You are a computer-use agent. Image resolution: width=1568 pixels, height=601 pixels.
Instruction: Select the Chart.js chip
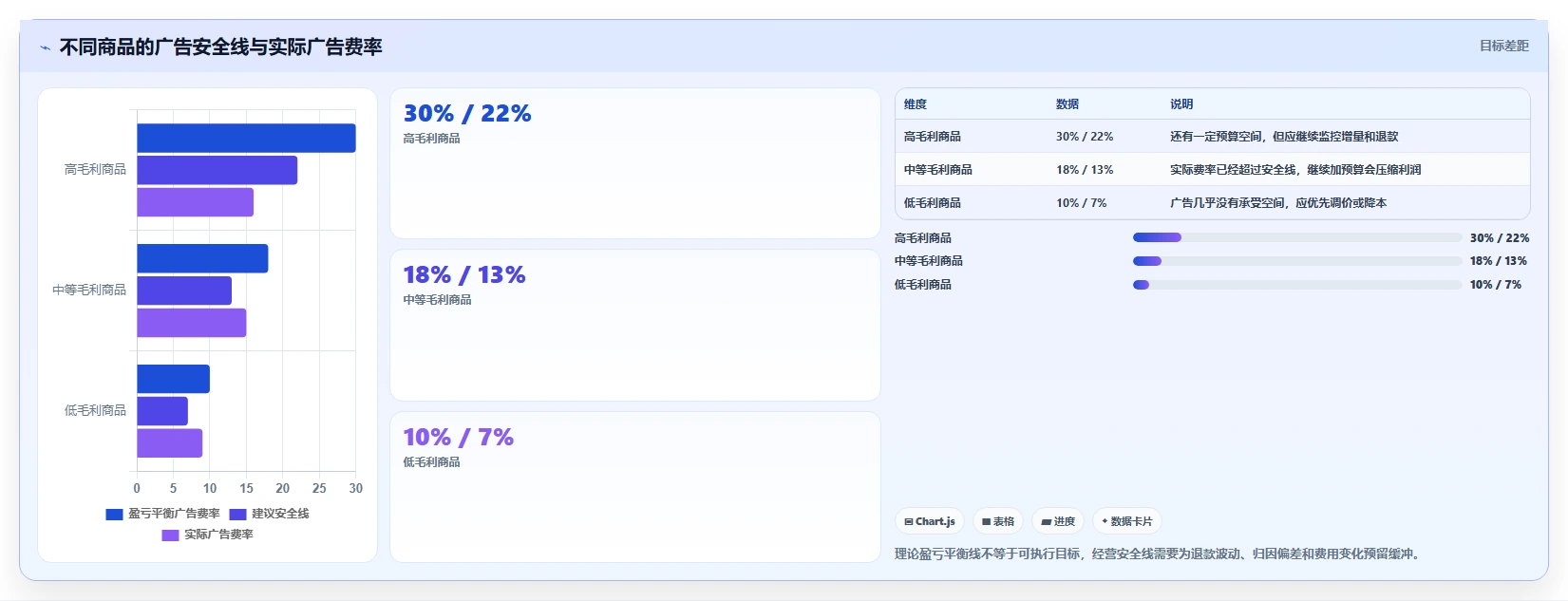pyautogui.click(x=930, y=521)
